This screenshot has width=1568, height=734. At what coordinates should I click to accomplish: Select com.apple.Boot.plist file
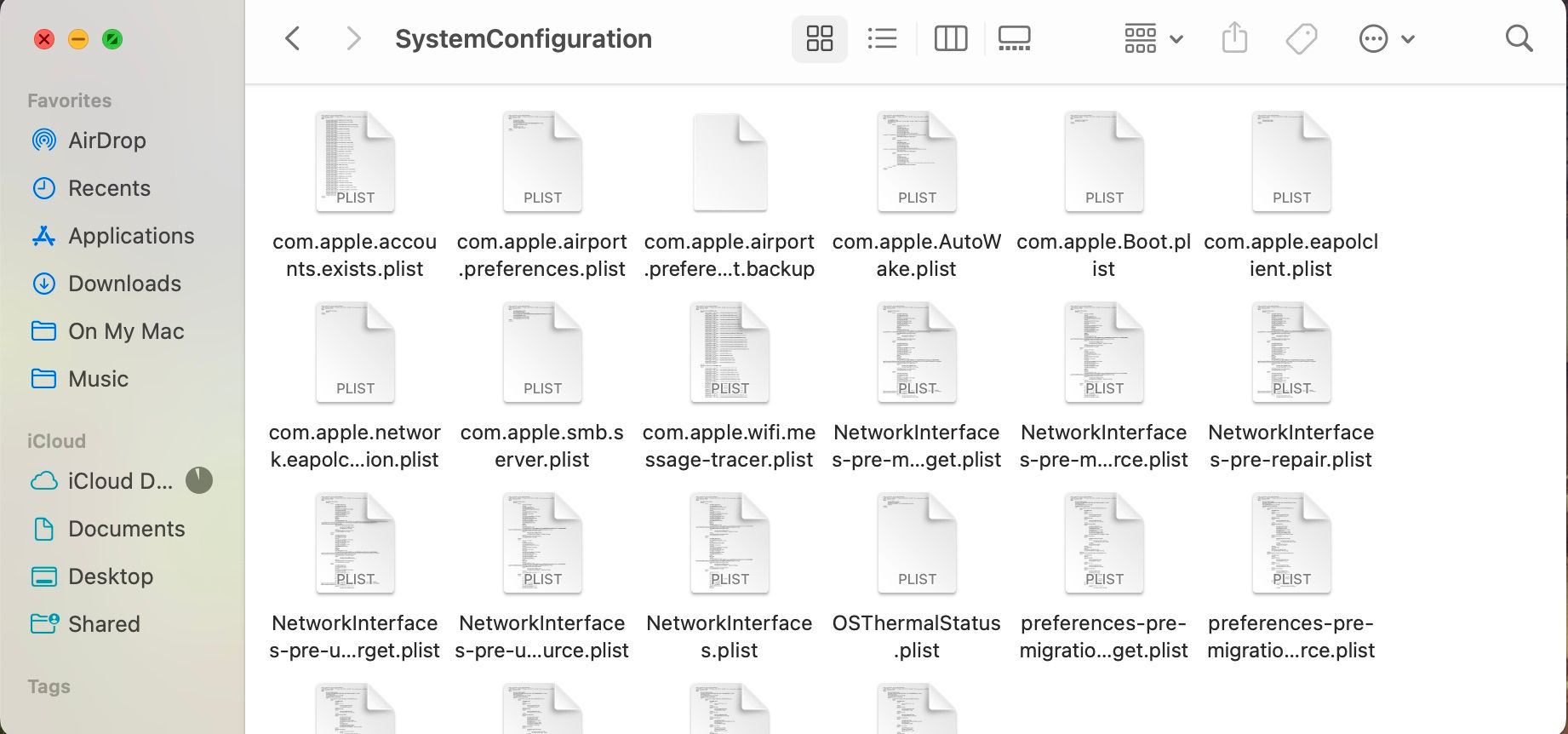click(1104, 162)
